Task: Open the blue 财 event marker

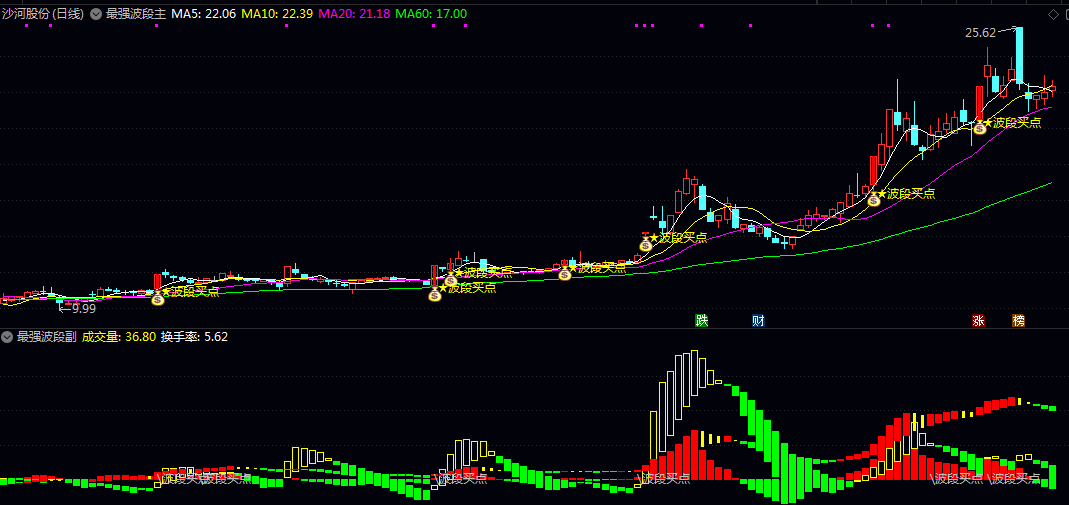Action: (758, 320)
